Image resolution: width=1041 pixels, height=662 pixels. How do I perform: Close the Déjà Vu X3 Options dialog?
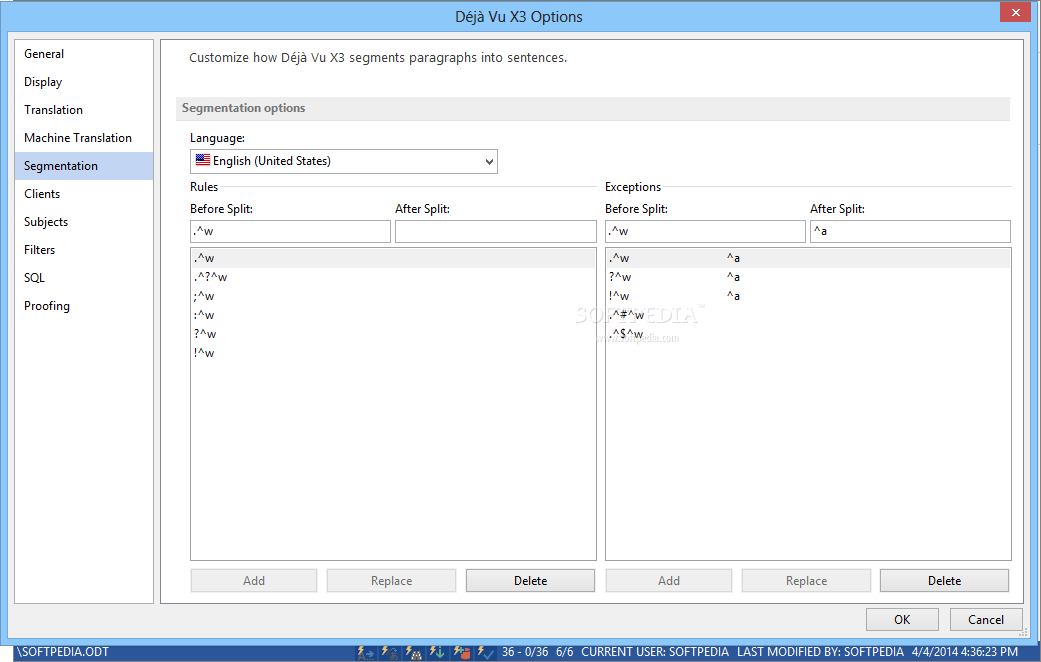click(1015, 12)
